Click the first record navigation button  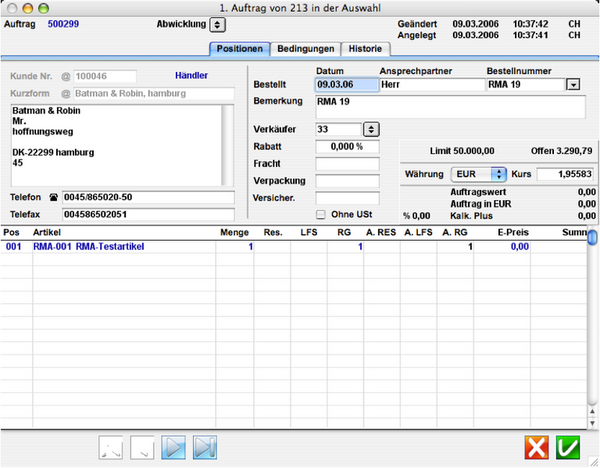(x=112, y=447)
